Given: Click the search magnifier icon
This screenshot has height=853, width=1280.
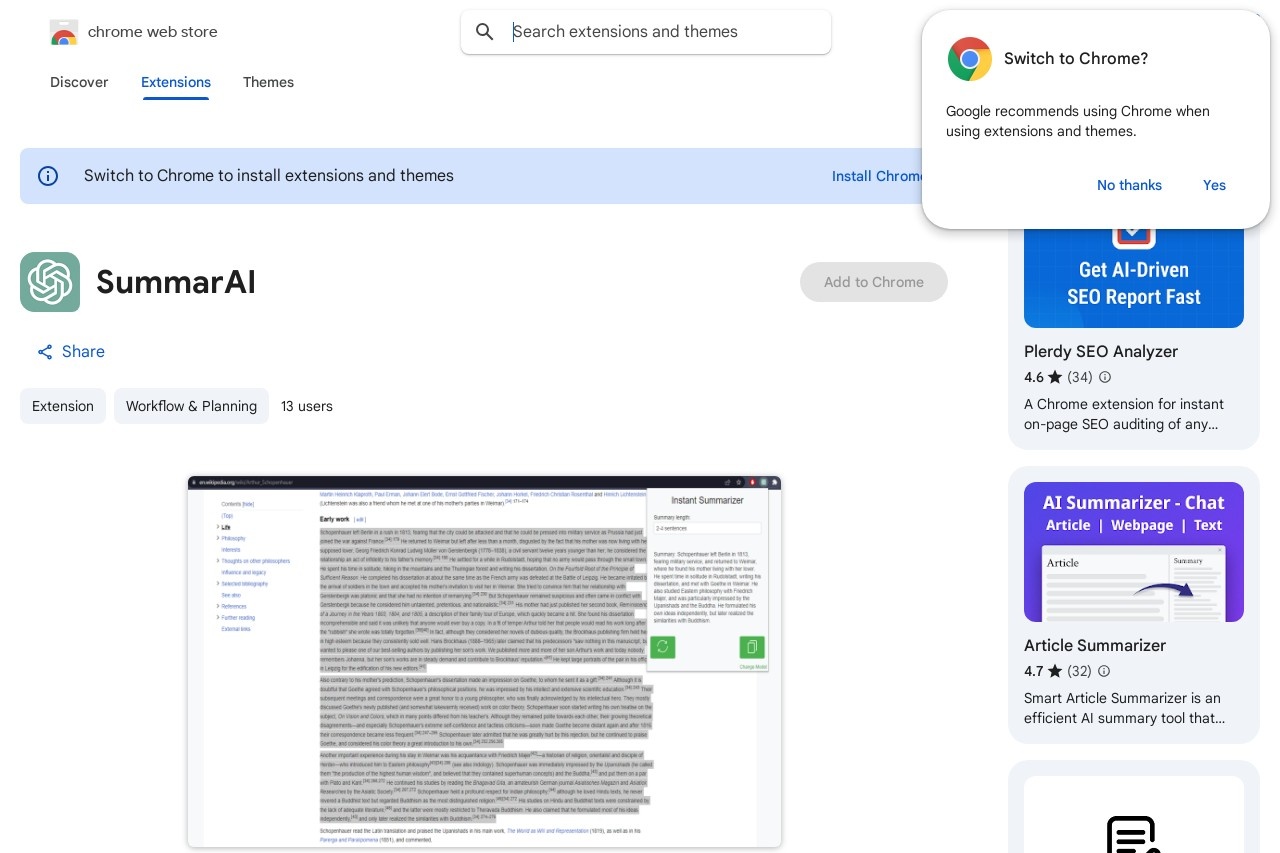Looking at the screenshot, I should pos(485,32).
